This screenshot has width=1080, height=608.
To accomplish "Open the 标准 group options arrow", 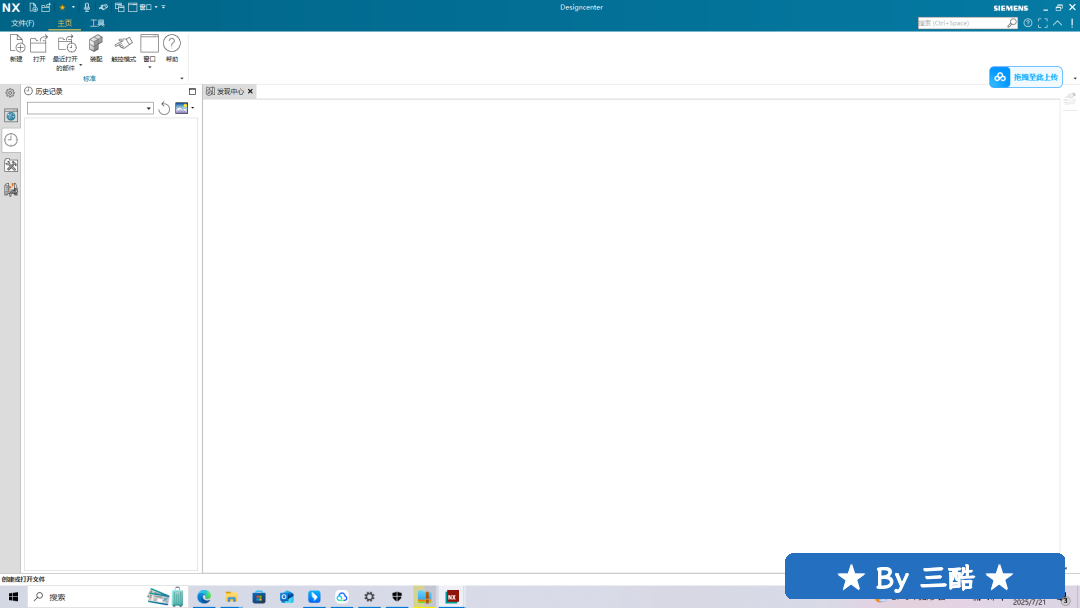I will (182, 78).
